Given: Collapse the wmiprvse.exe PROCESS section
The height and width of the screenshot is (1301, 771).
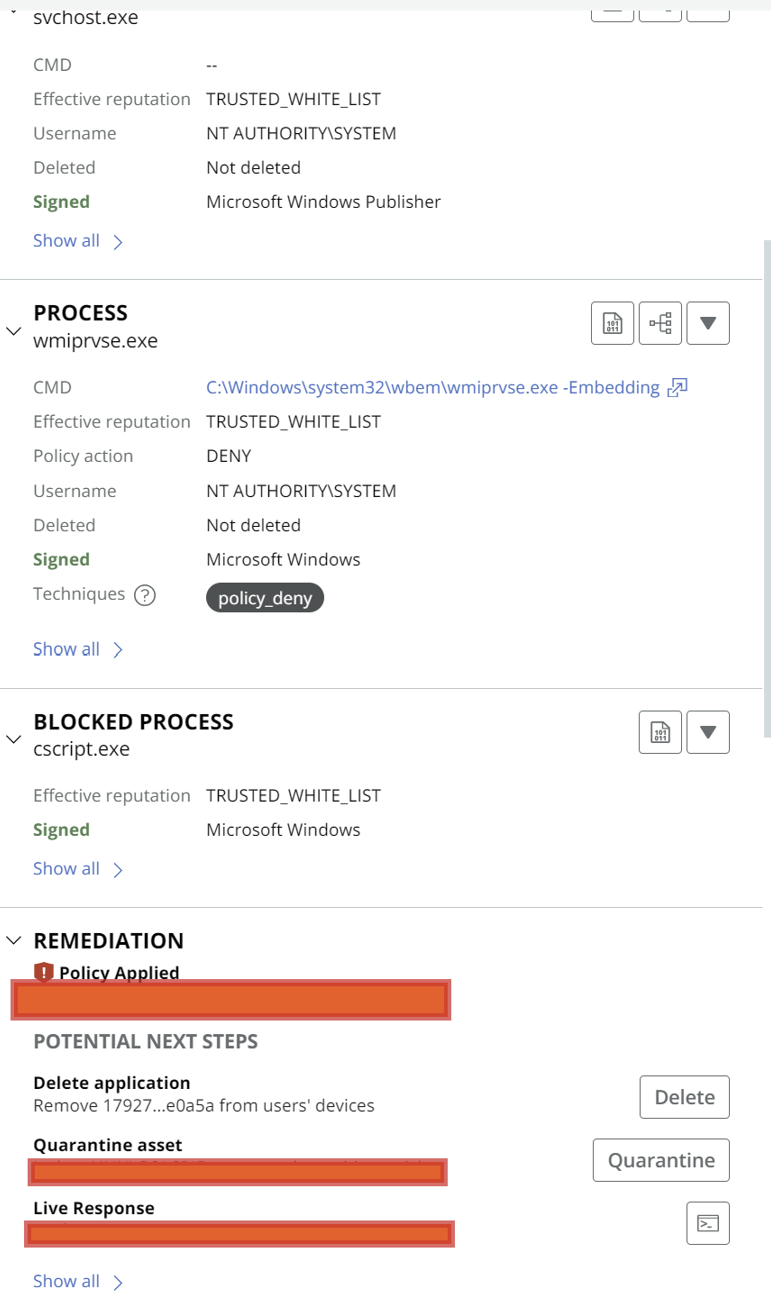Looking at the screenshot, I should click(14, 330).
